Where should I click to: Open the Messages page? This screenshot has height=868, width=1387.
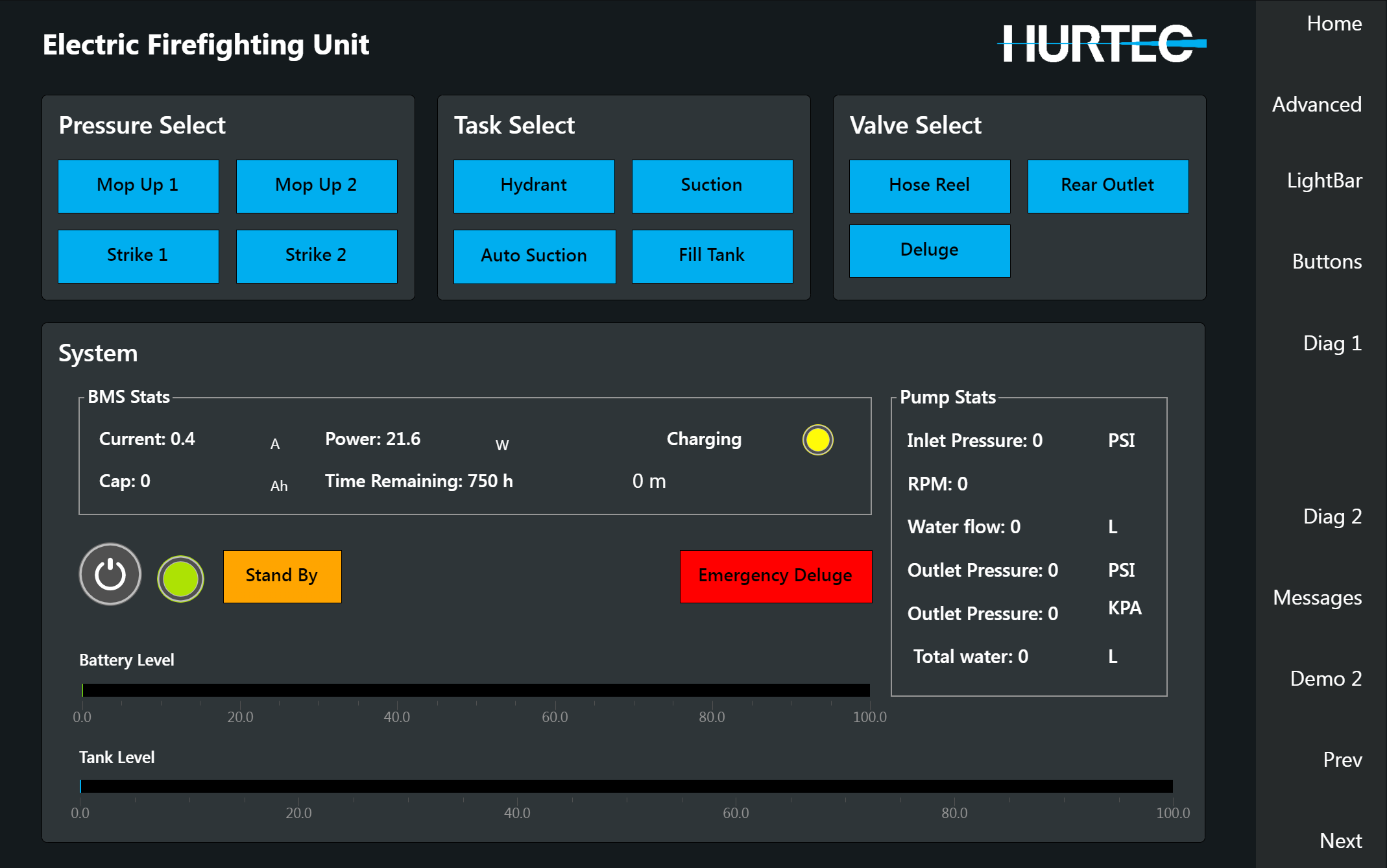tap(1317, 598)
